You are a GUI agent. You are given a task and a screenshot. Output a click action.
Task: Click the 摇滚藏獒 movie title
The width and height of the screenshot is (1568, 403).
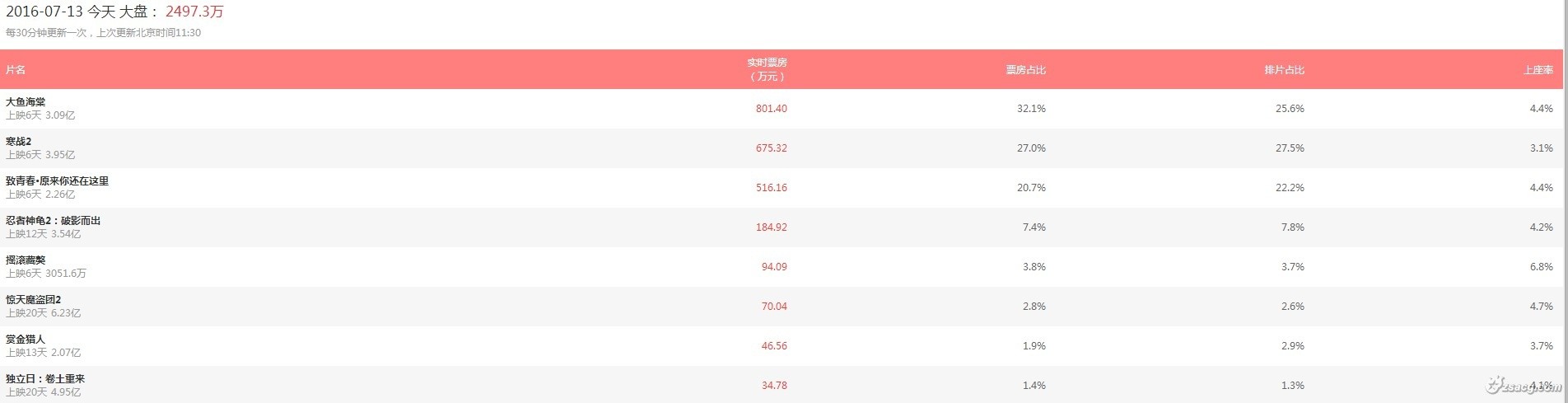pyautogui.click(x=26, y=260)
